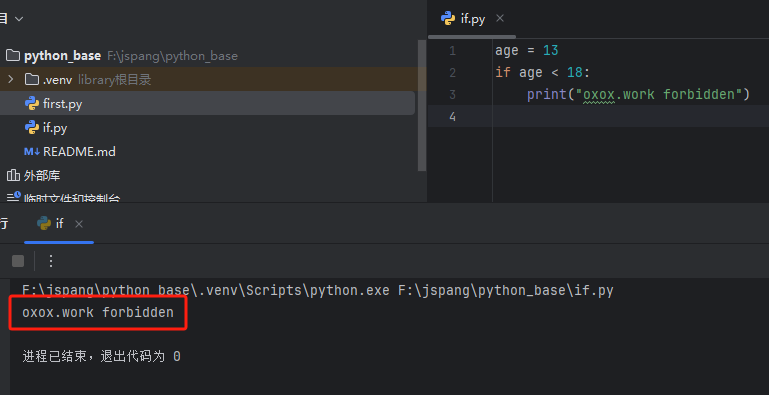Open the project view dropdown arrow
This screenshot has width=769, height=395.
click(x=19, y=19)
